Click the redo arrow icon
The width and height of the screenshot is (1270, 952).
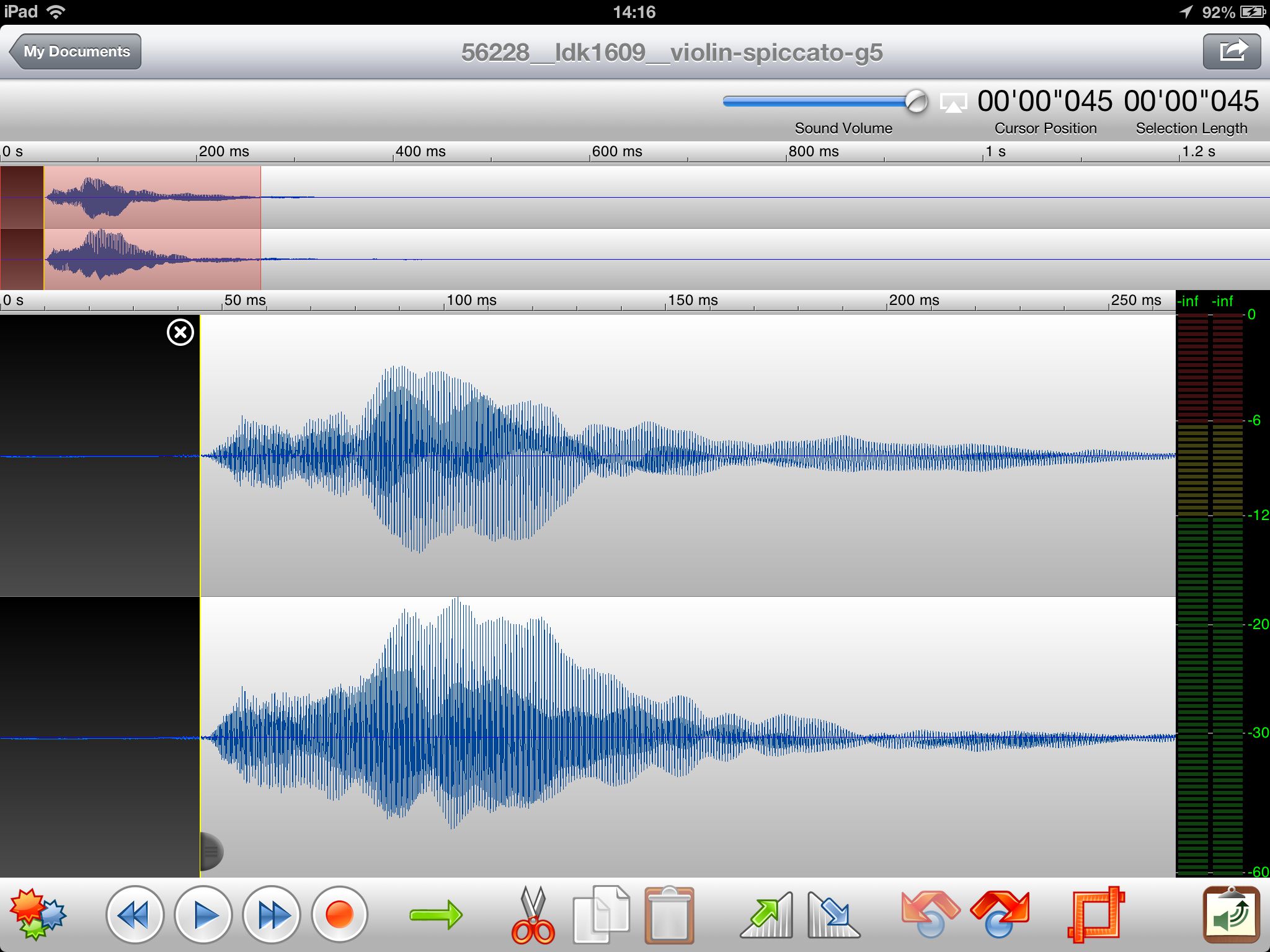(x=1000, y=914)
